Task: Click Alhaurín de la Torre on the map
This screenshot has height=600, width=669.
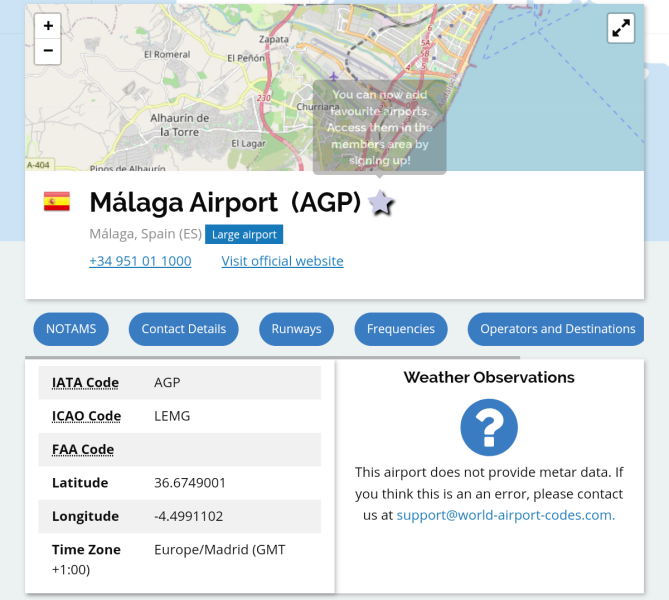Action: (180, 125)
